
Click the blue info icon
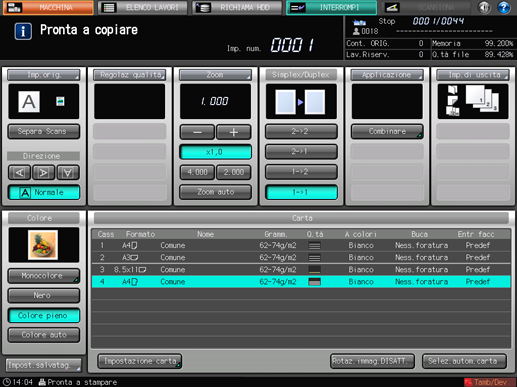pyautogui.click(x=23, y=31)
